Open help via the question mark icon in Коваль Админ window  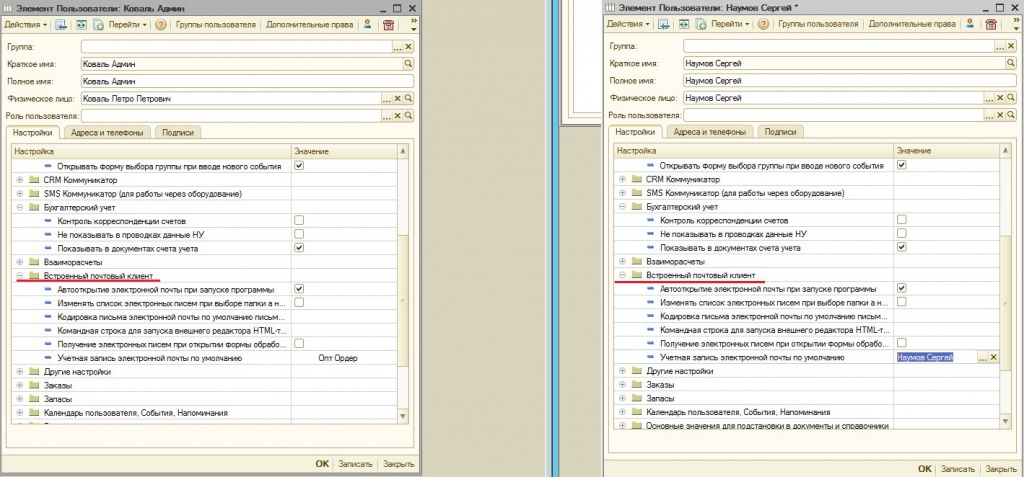pos(161,25)
